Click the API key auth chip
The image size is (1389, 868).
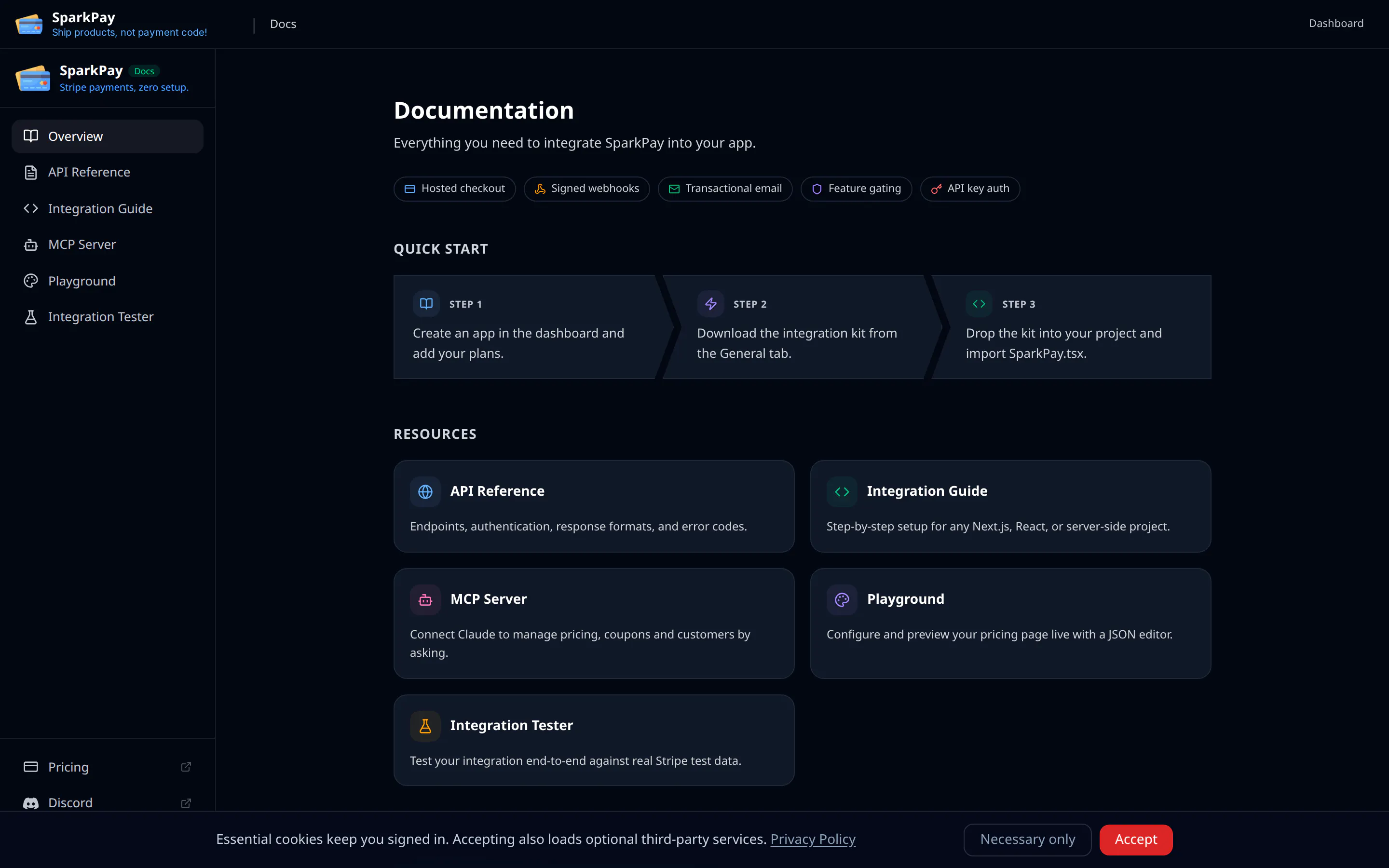(970, 189)
